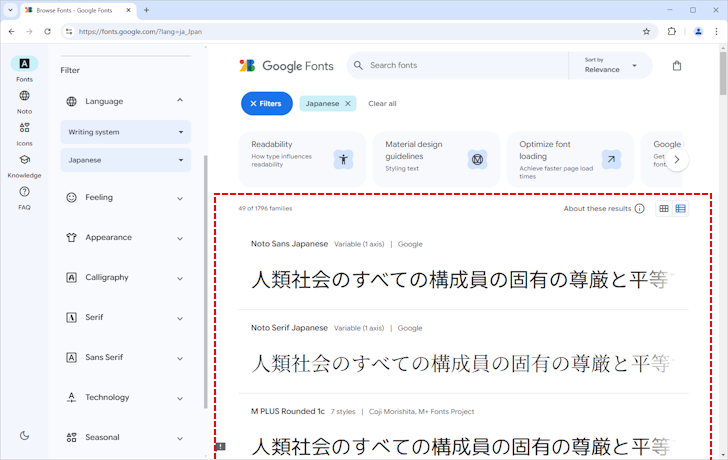This screenshot has height=460, width=728.
Task: Open the Fonts section in sidebar
Action: (x=24, y=69)
